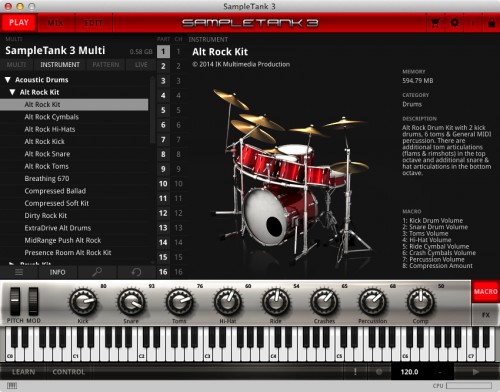500x392 pixels.
Task: Play the C5 key on keyboard
Action: coord(339,356)
